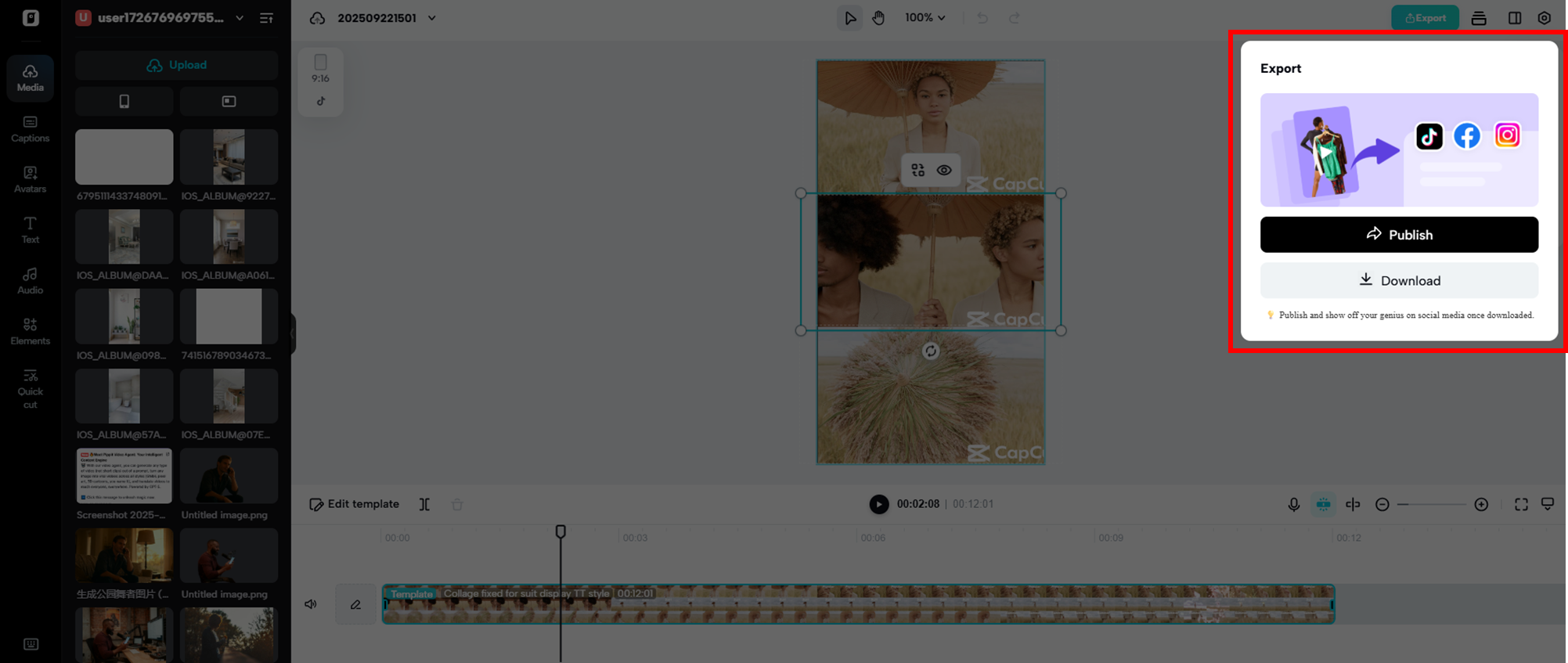The height and width of the screenshot is (663, 1568).
Task: Click the comments panel icon near timeline end
Action: click(x=1548, y=504)
